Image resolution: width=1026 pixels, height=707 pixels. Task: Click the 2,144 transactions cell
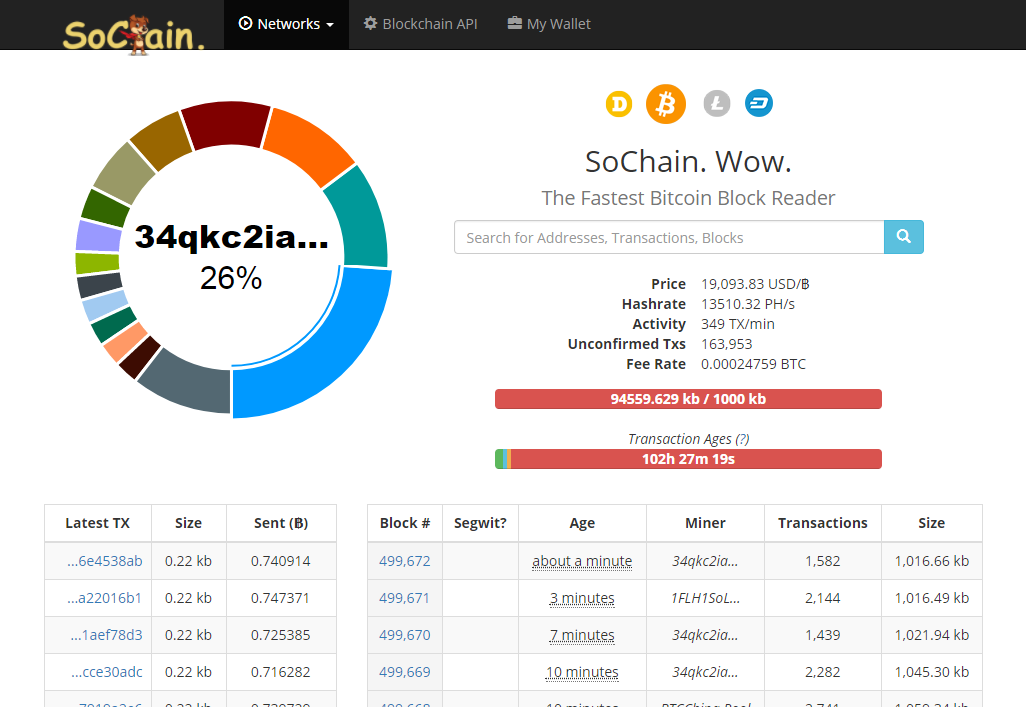[x=823, y=598]
